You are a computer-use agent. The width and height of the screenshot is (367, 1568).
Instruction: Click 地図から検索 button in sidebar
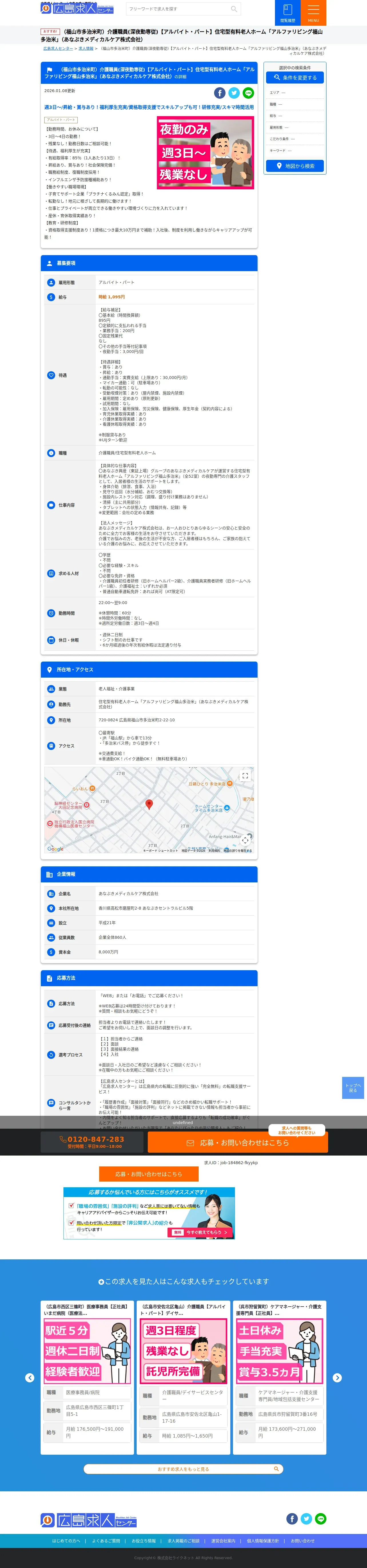(295, 166)
